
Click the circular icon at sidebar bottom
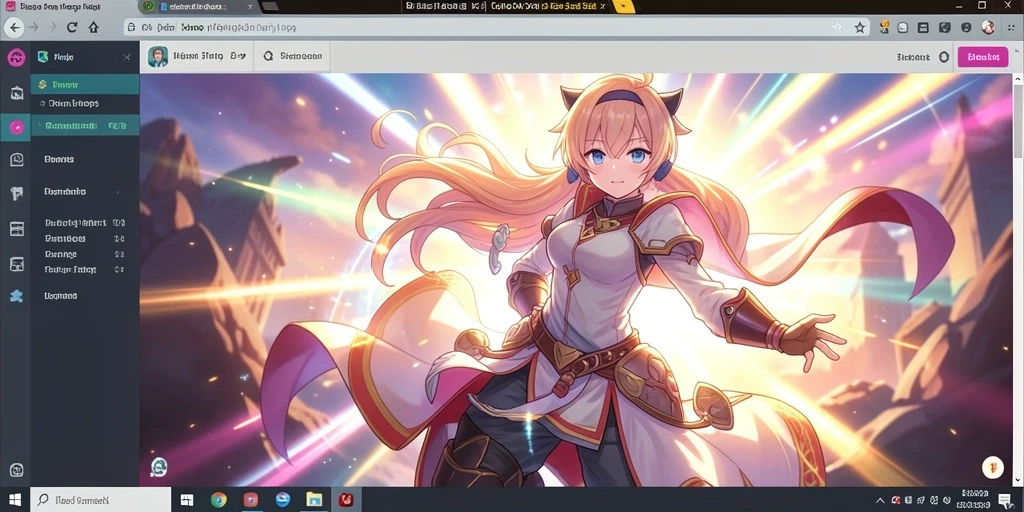click(x=16, y=470)
